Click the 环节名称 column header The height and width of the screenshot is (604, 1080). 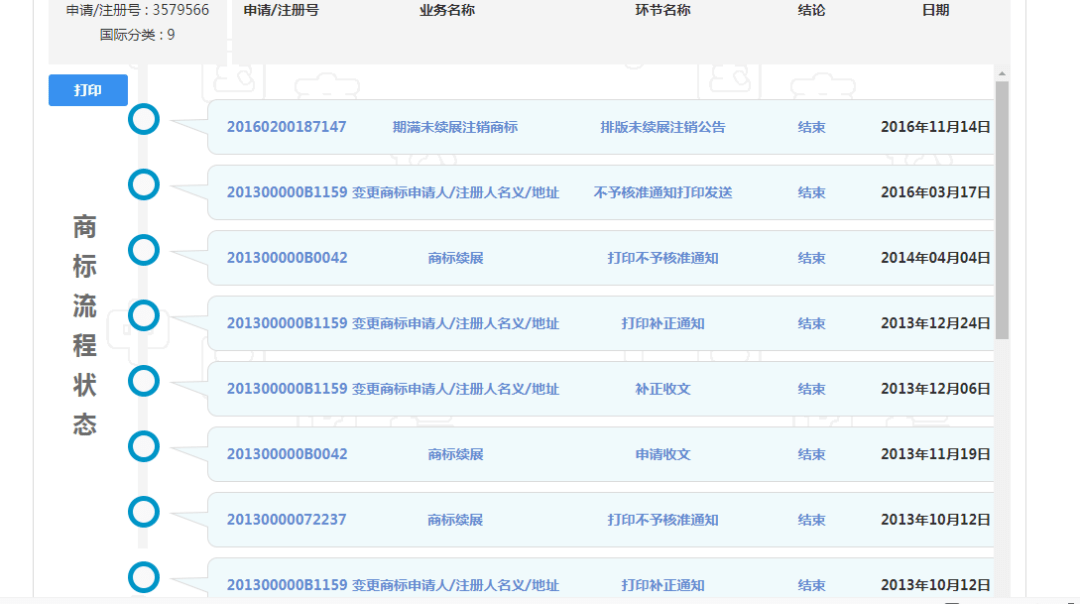click(x=662, y=10)
